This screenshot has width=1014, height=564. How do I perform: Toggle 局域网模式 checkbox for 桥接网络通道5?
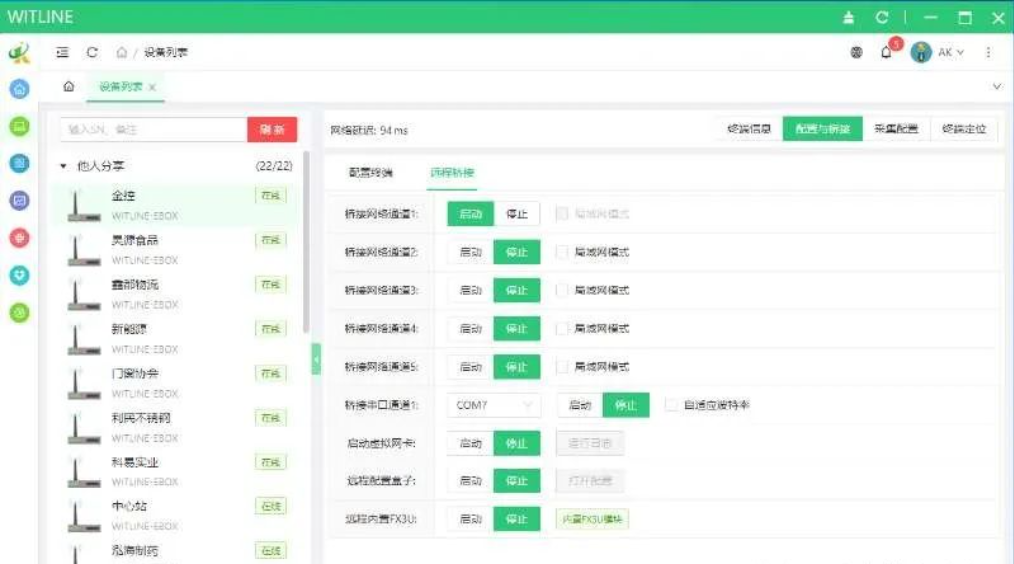(562, 367)
